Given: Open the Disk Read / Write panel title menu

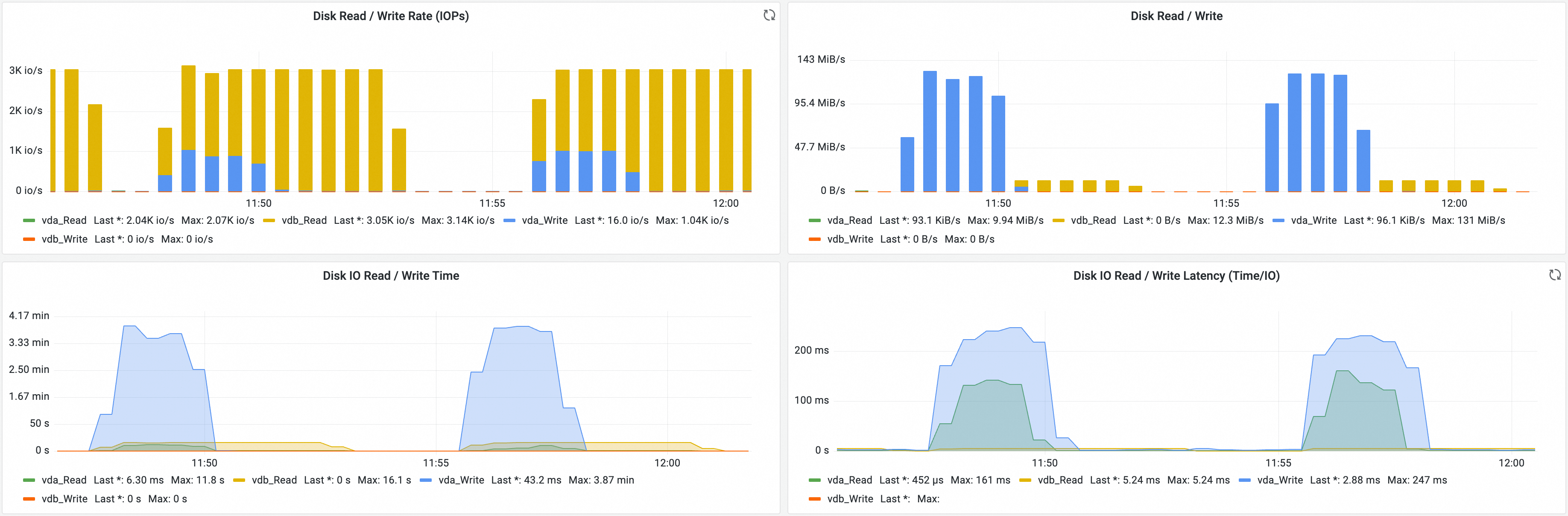Looking at the screenshot, I should [x=1176, y=16].
